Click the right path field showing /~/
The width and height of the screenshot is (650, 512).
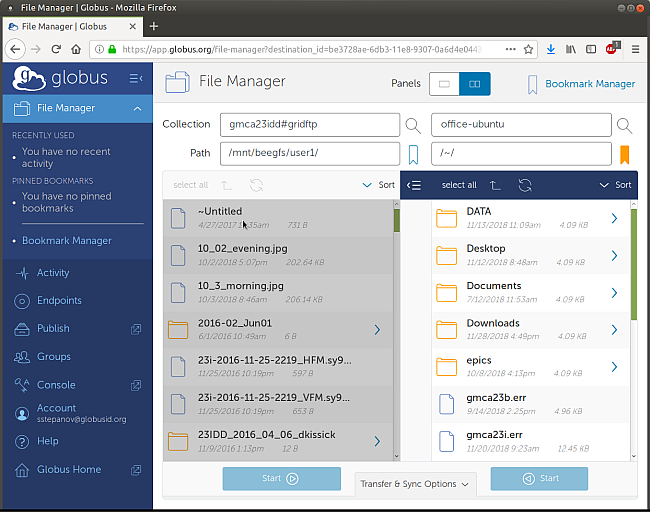(521, 153)
